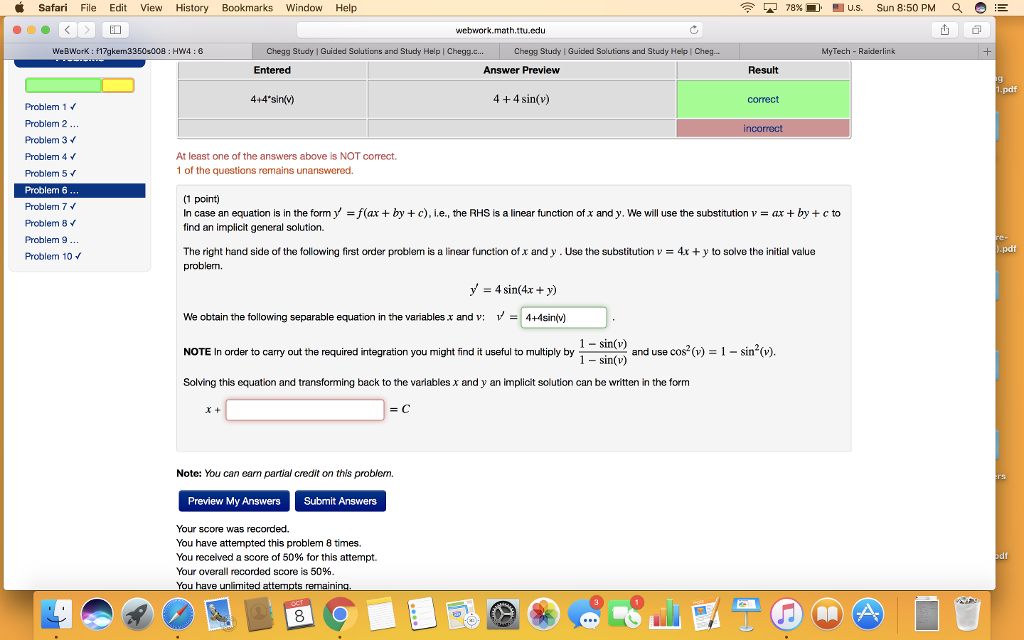Open iTunes from the dock

click(786, 615)
